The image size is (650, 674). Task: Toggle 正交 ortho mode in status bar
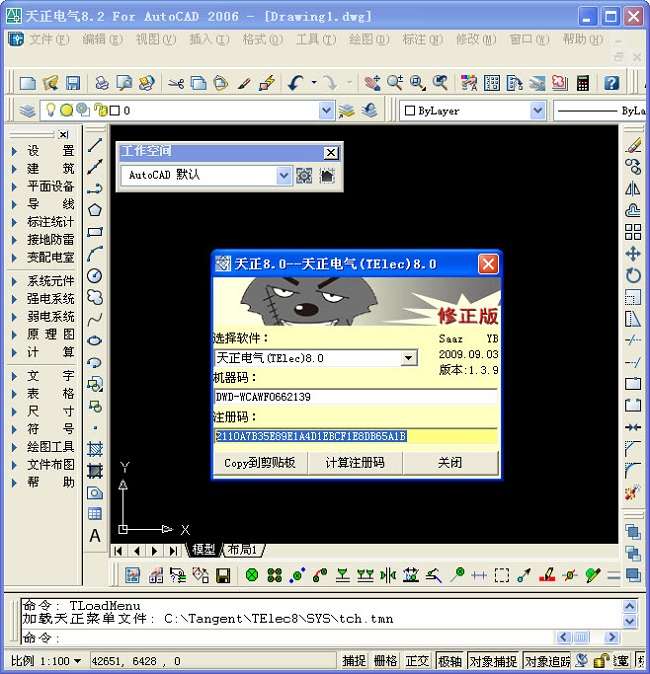(x=417, y=661)
